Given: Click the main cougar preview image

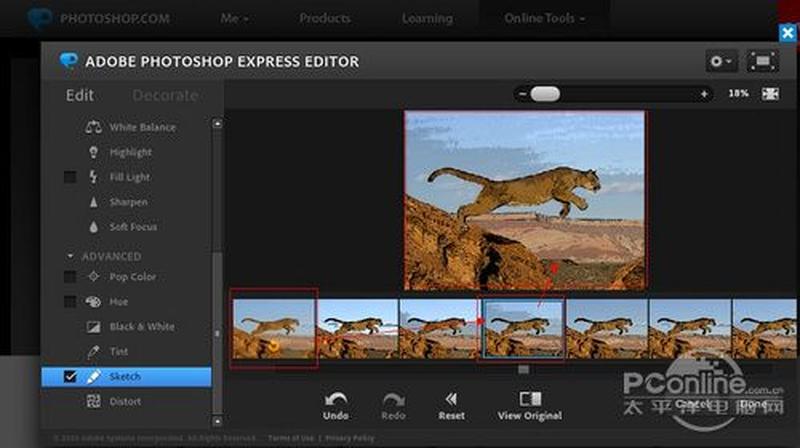Looking at the screenshot, I should point(524,201).
